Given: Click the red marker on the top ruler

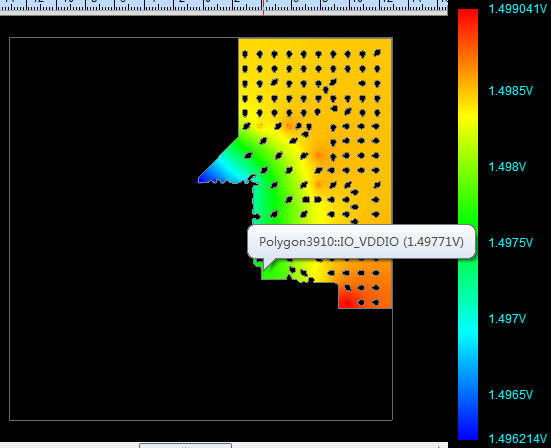Looking at the screenshot, I should [x=263, y=7].
